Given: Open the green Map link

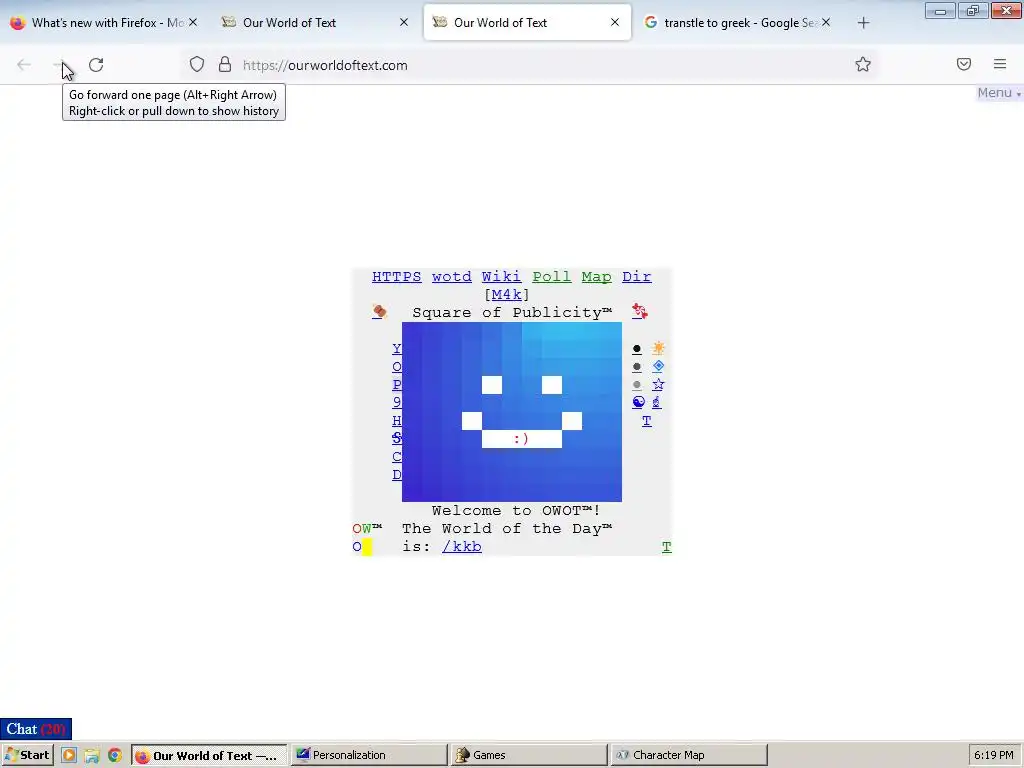Looking at the screenshot, I should [x=596, y=277].
